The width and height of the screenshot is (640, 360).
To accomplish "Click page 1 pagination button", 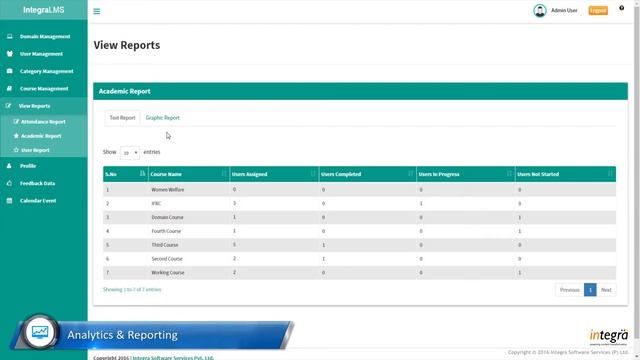I will click(590, 290).
